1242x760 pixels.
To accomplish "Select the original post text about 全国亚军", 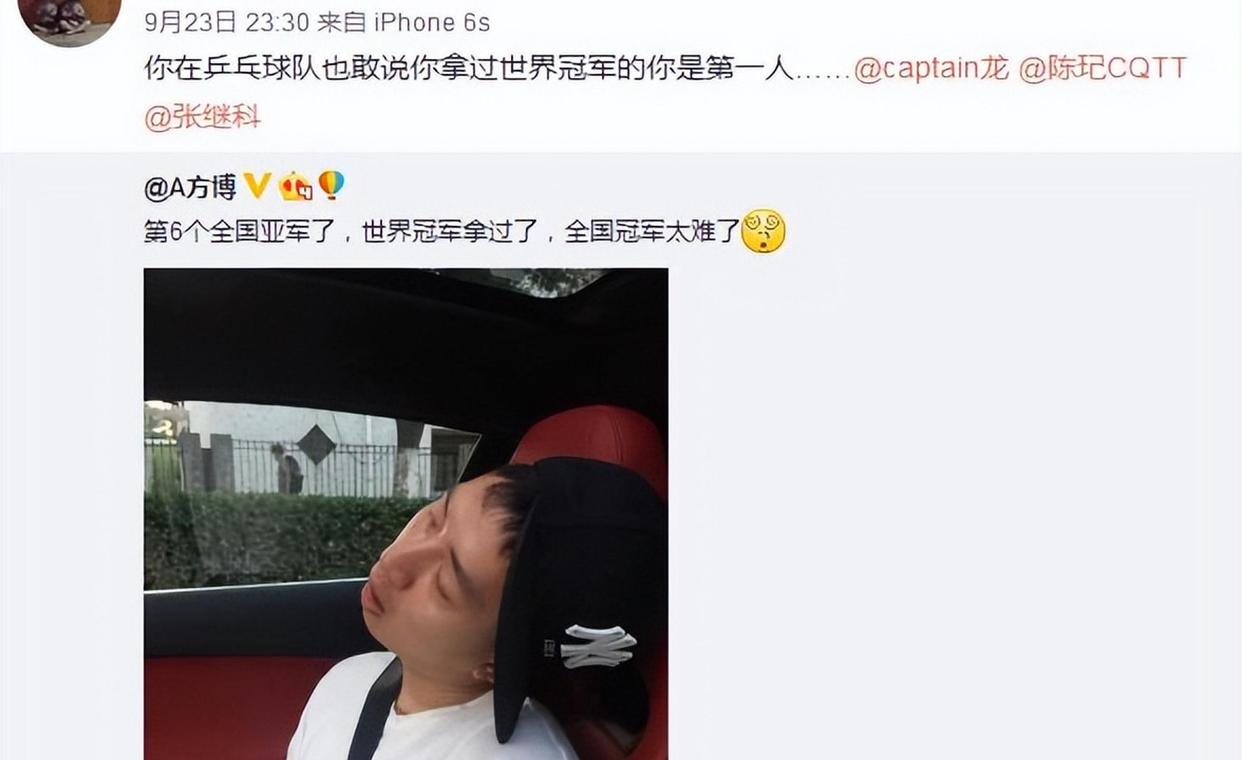I will pos(441,233).
